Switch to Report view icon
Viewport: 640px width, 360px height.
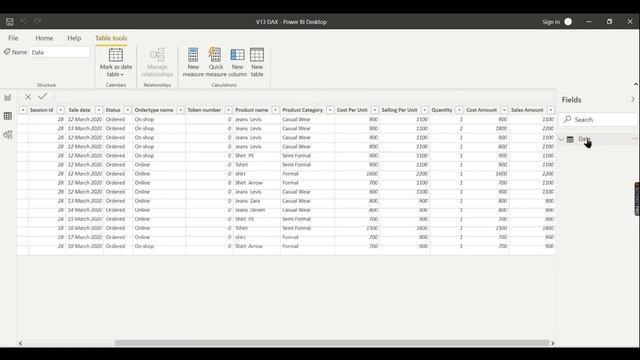coord(8,98)
